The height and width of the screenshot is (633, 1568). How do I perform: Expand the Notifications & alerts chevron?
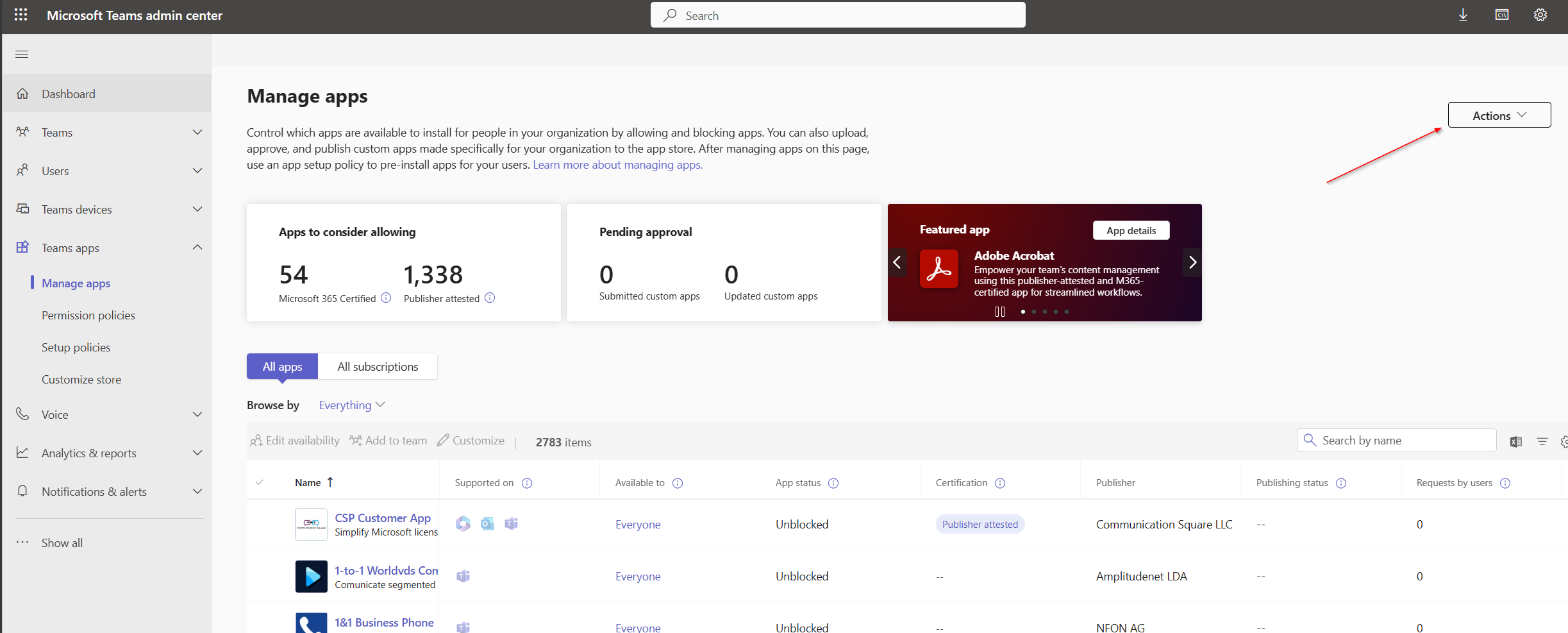pos(197,491)
